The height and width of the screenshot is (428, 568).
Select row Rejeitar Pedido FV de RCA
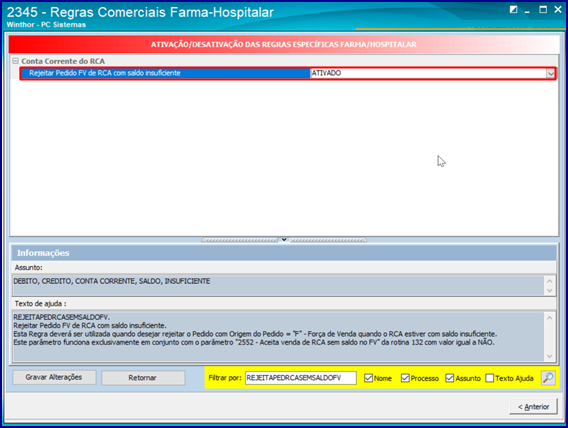click(165, 73)
